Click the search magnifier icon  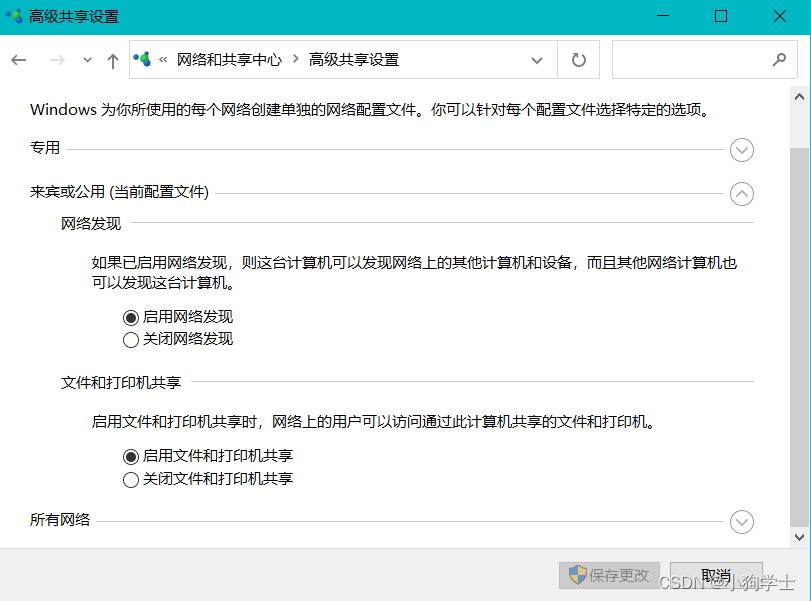tap(779, 60)
